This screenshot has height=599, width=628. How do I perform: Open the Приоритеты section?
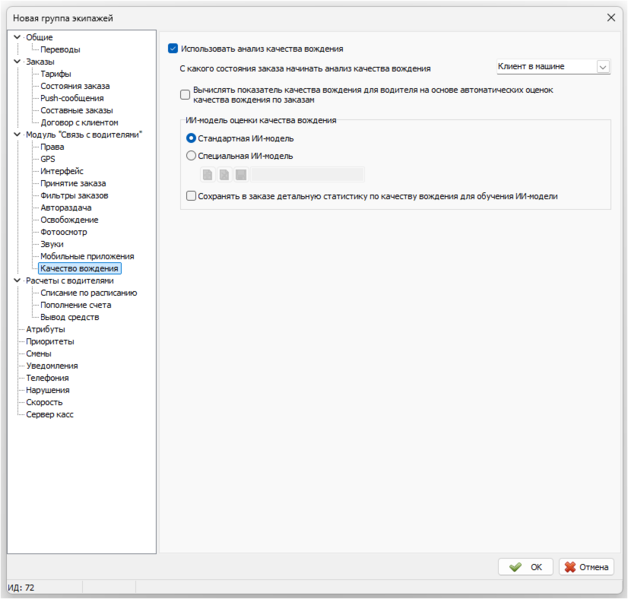pyautogui.click(x=50, y=342)
